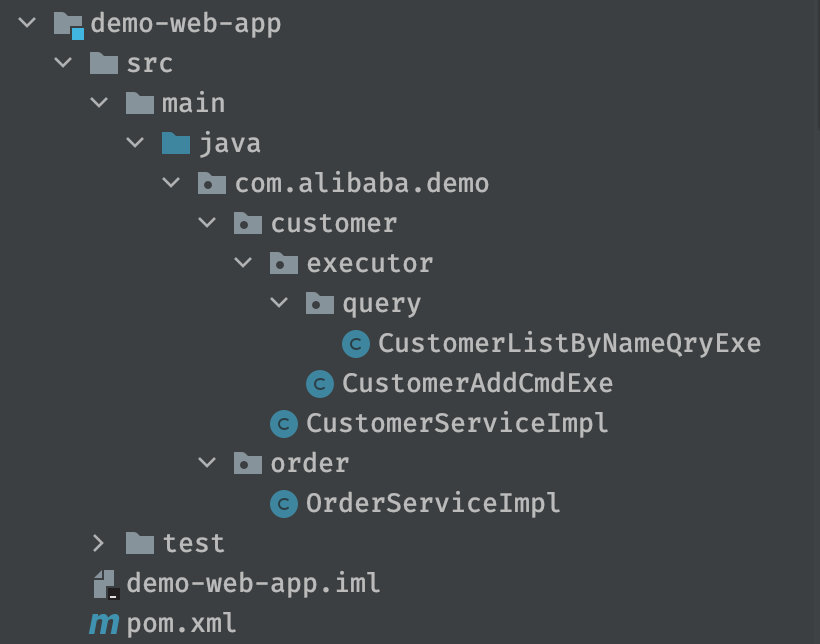Select the order package name
Viewport: 820px width, 644px height.
click(310, 463)
